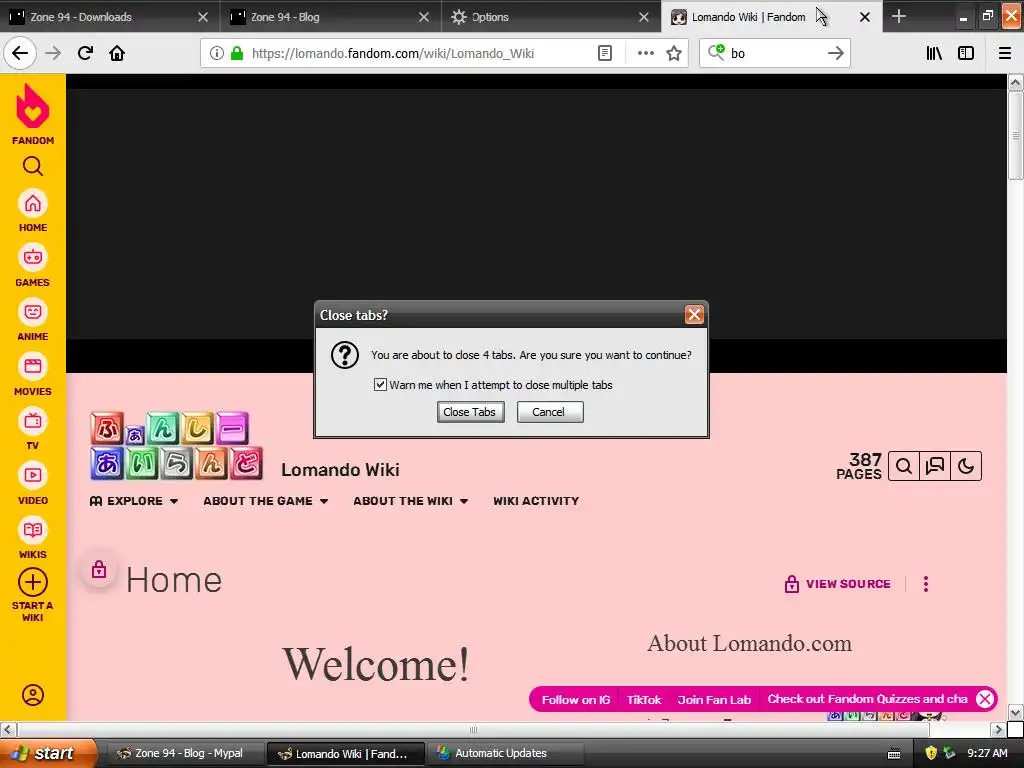Click Follow on IG link

coord(575,699)
